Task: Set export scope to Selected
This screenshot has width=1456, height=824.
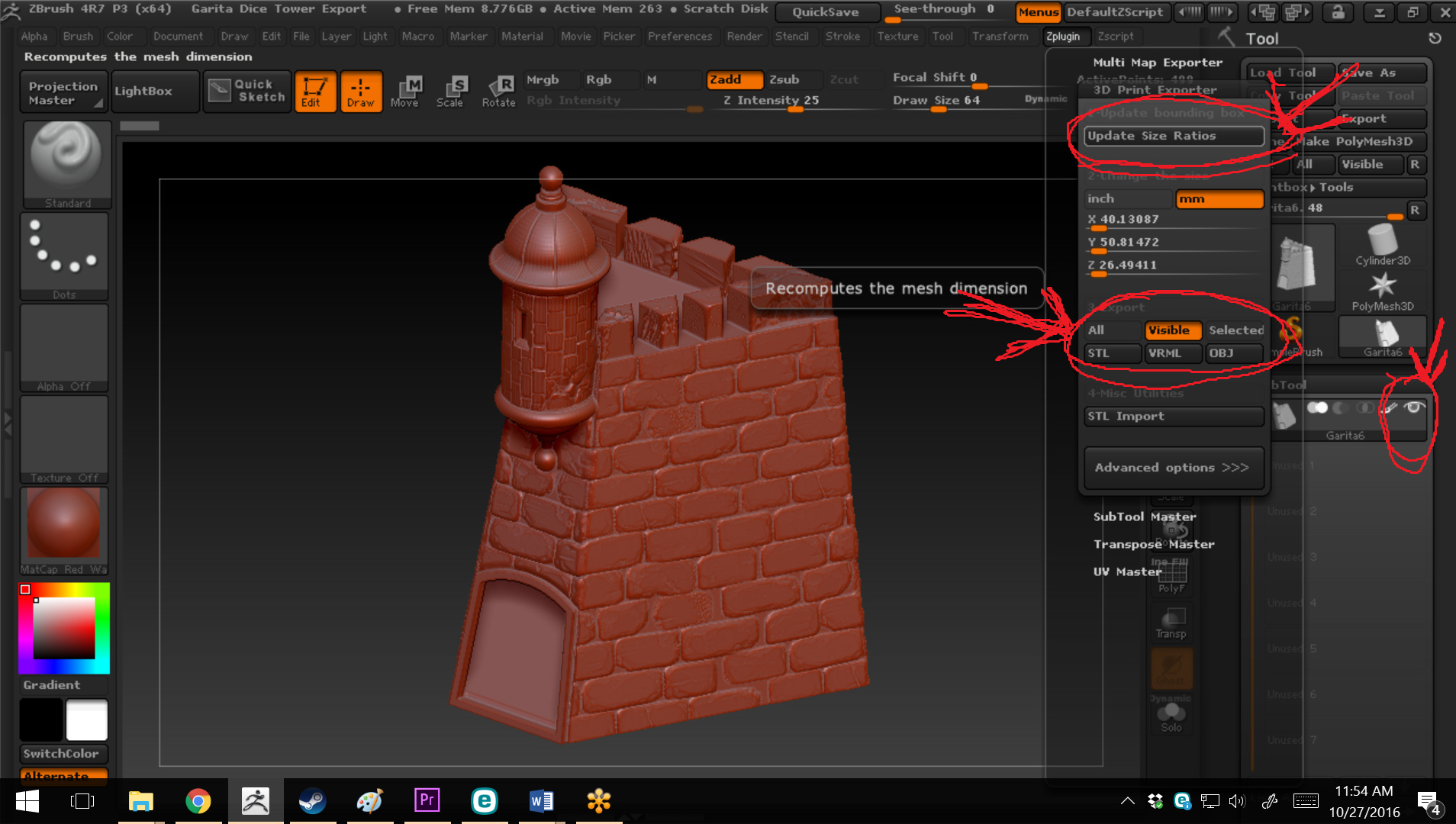Action: click(1235, 330)
